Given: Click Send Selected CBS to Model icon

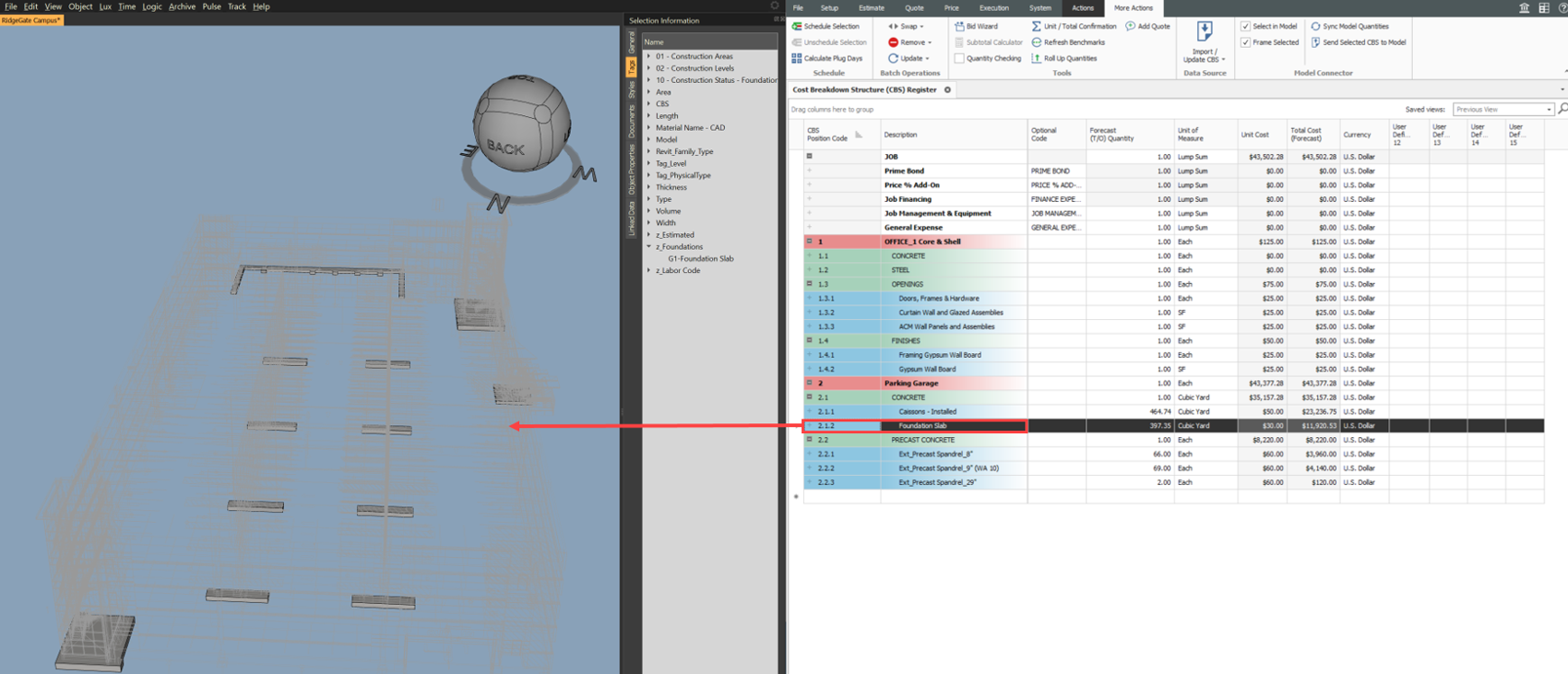Looking at the screenshot, I should click(1315, 42).
